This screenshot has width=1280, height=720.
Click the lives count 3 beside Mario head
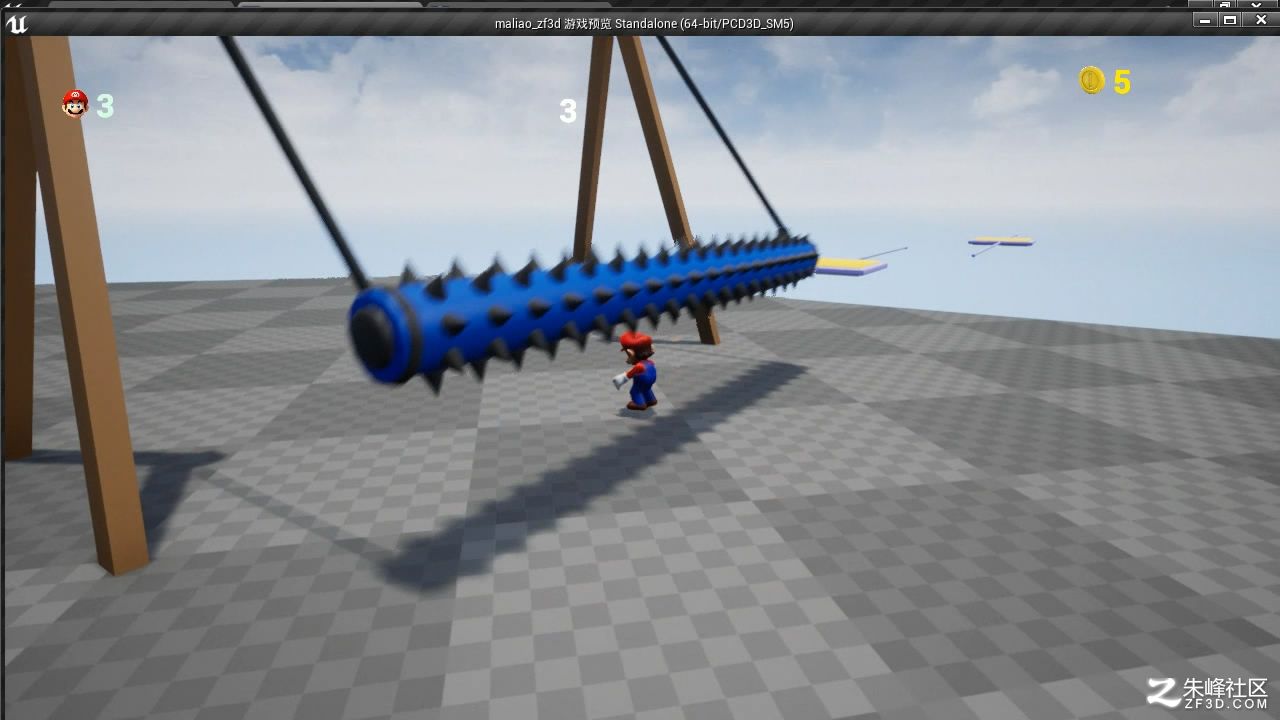[x=105, y=106]
